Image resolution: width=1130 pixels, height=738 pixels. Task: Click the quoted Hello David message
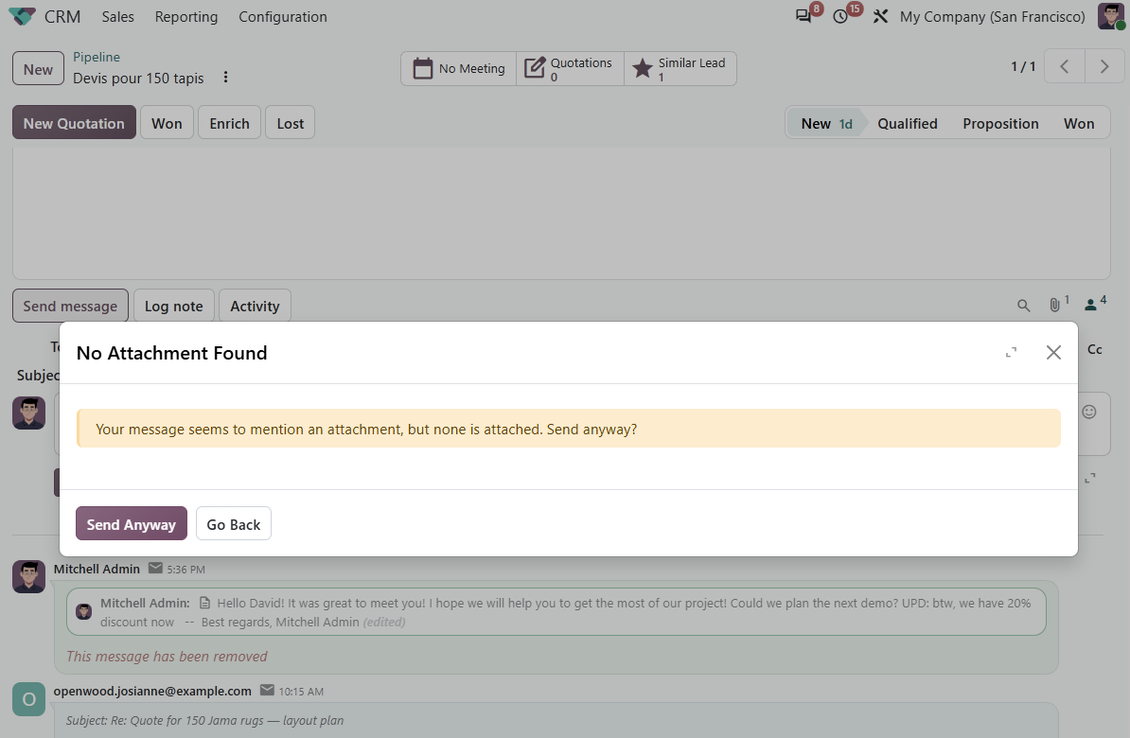[556, 612]
